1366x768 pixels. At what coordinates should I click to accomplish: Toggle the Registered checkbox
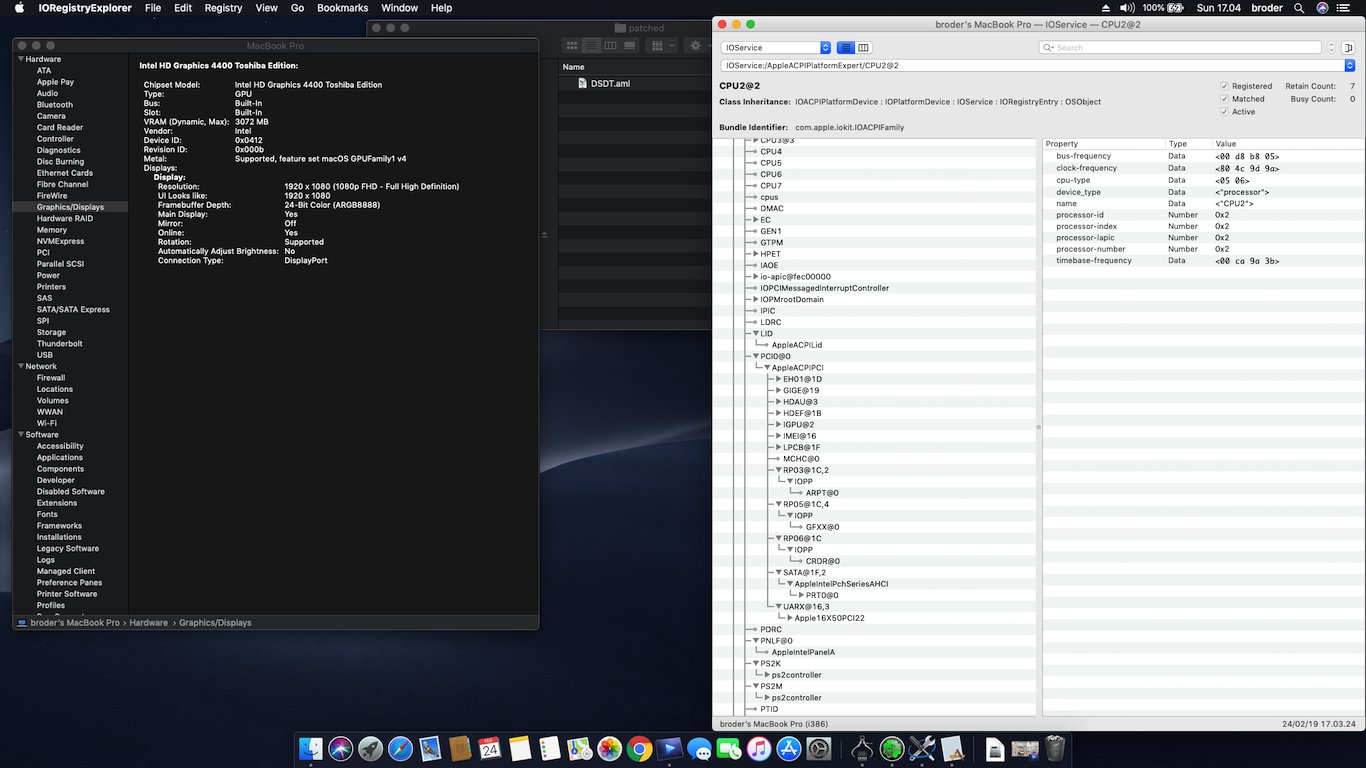[1225, 86]
